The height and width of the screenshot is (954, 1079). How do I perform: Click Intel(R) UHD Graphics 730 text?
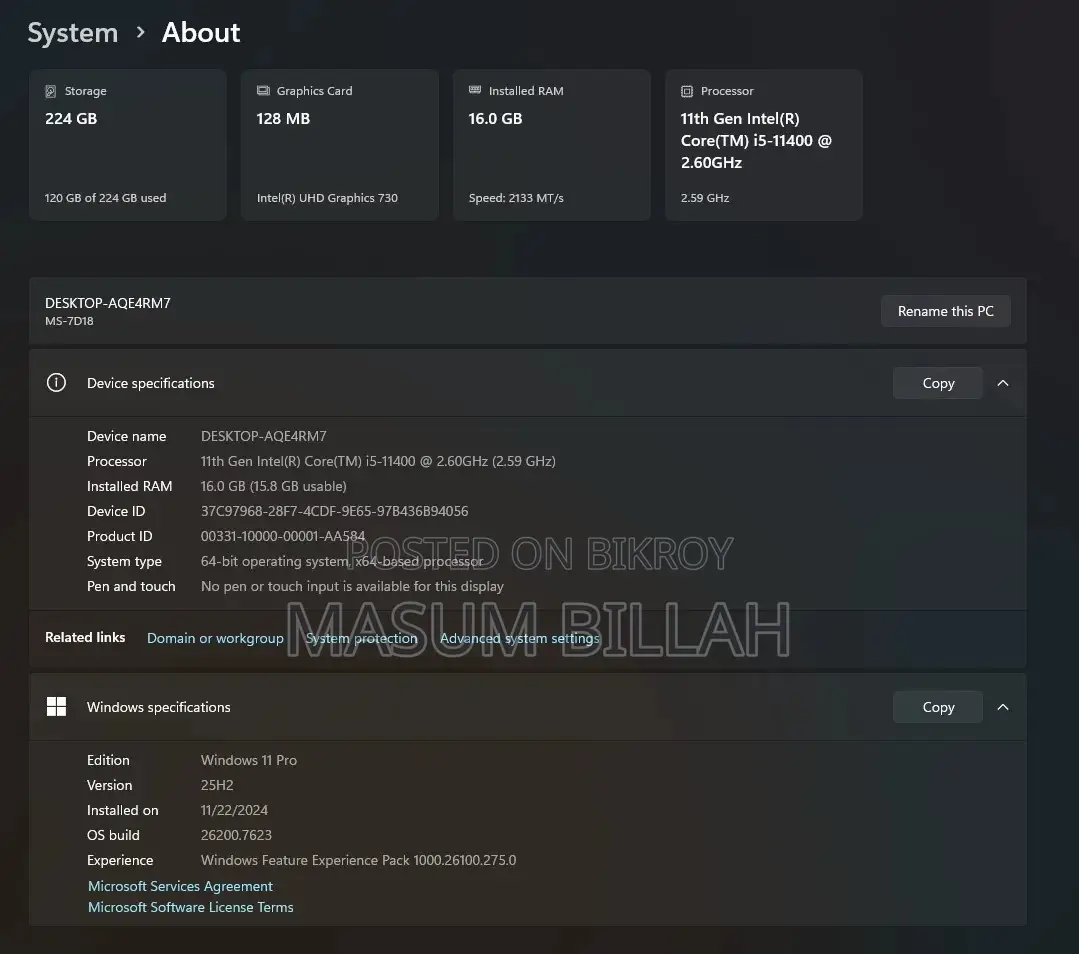pos(328,198)
